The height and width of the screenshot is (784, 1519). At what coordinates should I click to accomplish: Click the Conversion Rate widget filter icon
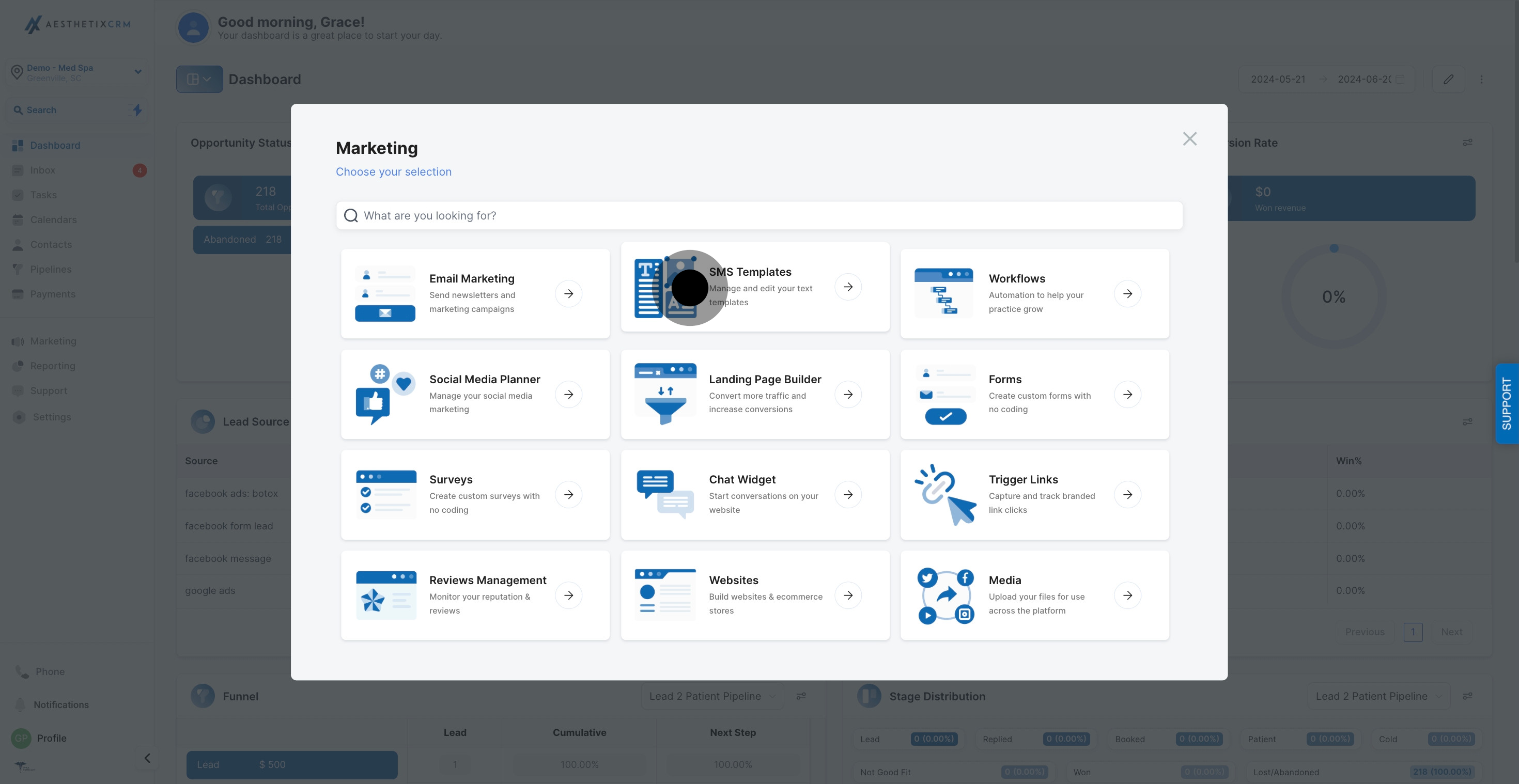pyautogui.click(x=1468, y=143)
